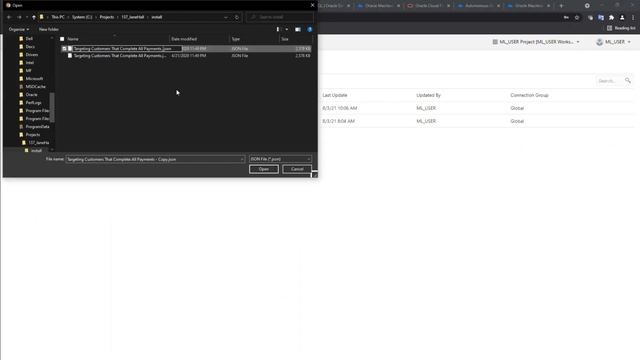This screenshot has height=360, width=640.
Task: Open recent locations dropdown beside forward arrow
Action: point(27,17)
